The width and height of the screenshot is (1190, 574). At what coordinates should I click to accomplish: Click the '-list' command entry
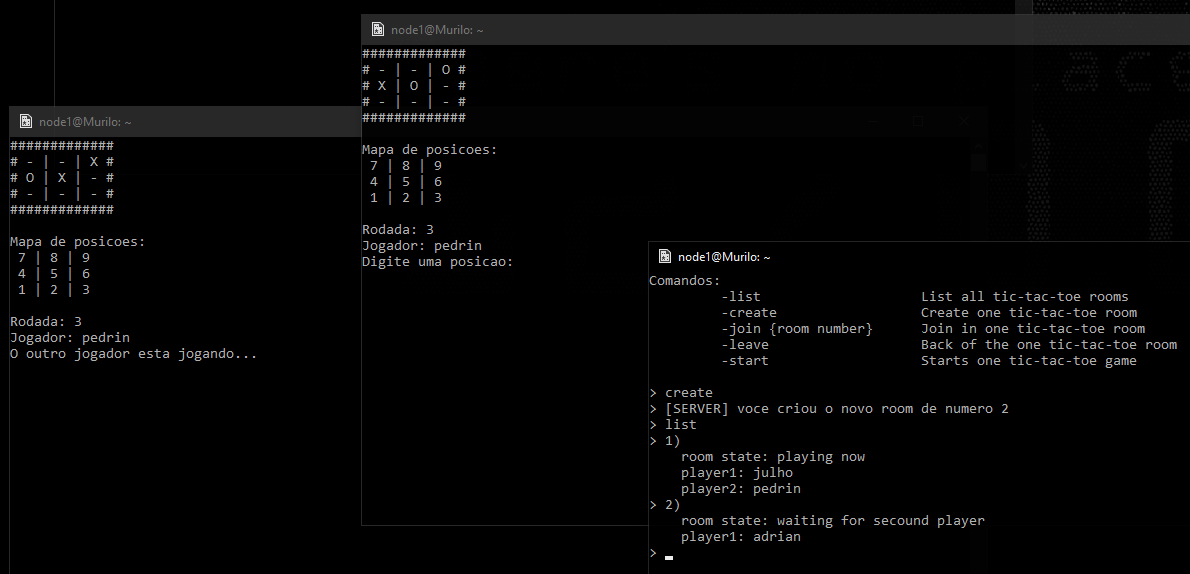[x=741, y=297]
